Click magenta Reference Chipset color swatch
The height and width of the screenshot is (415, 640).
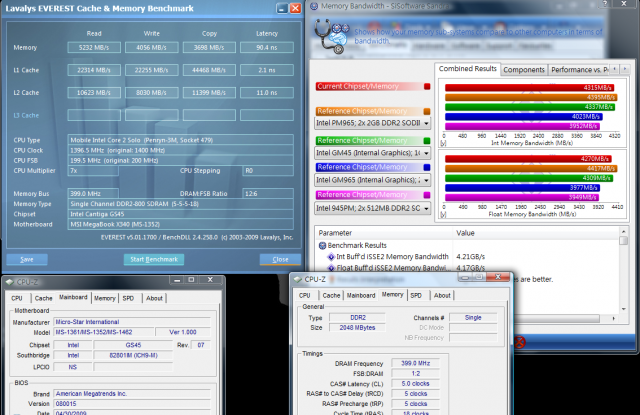427,195
